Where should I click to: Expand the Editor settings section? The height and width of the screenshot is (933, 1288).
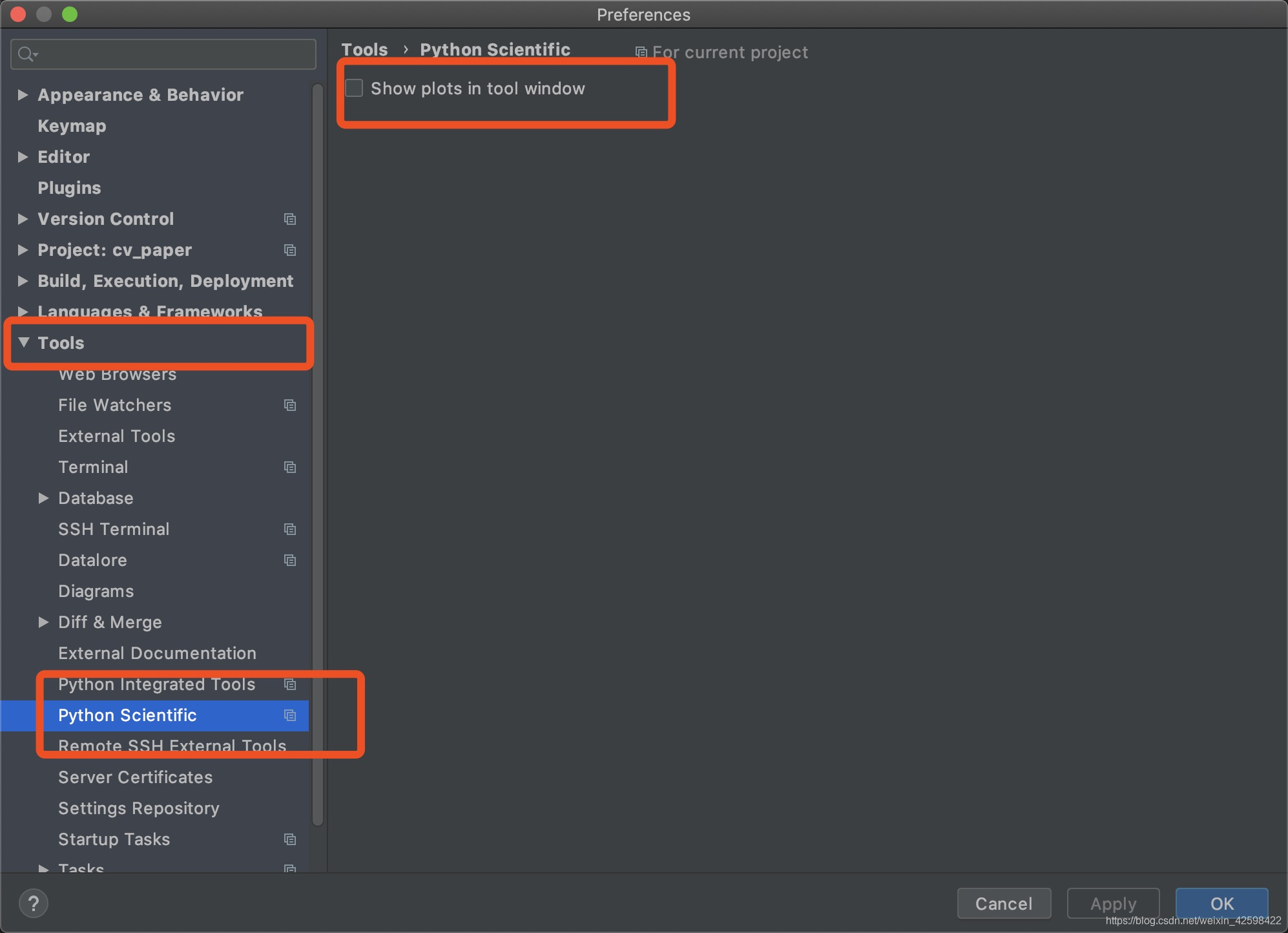pos(23,157)
